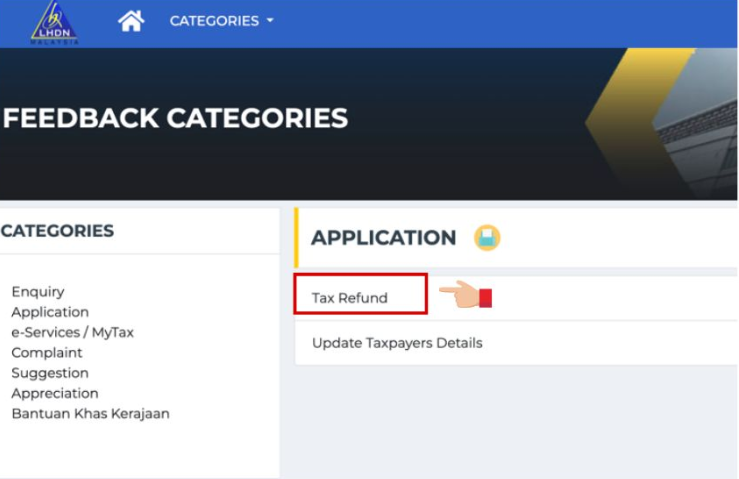This screenshot has height=479, width=739.
Task: Click the CATEGORIES sidebar panel header
Action: [x=58, y=231]
